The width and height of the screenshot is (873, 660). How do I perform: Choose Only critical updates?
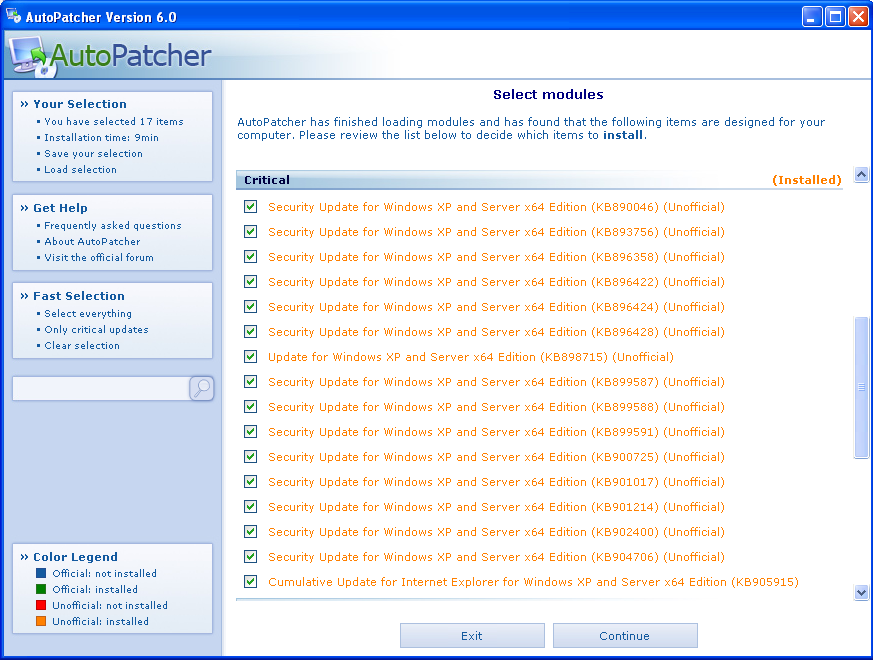96,329
